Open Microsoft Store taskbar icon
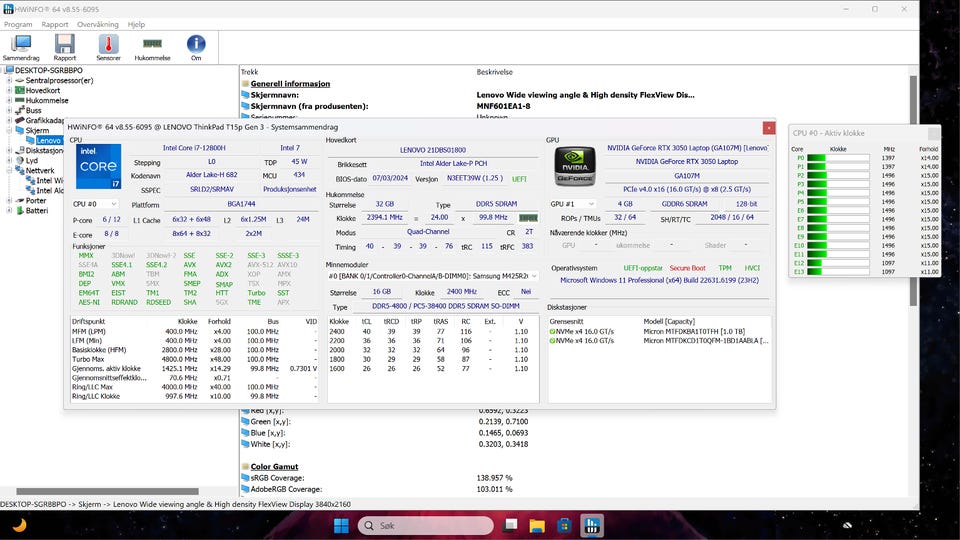This screenshot has width=960, height=540. (x=564, y=525)
